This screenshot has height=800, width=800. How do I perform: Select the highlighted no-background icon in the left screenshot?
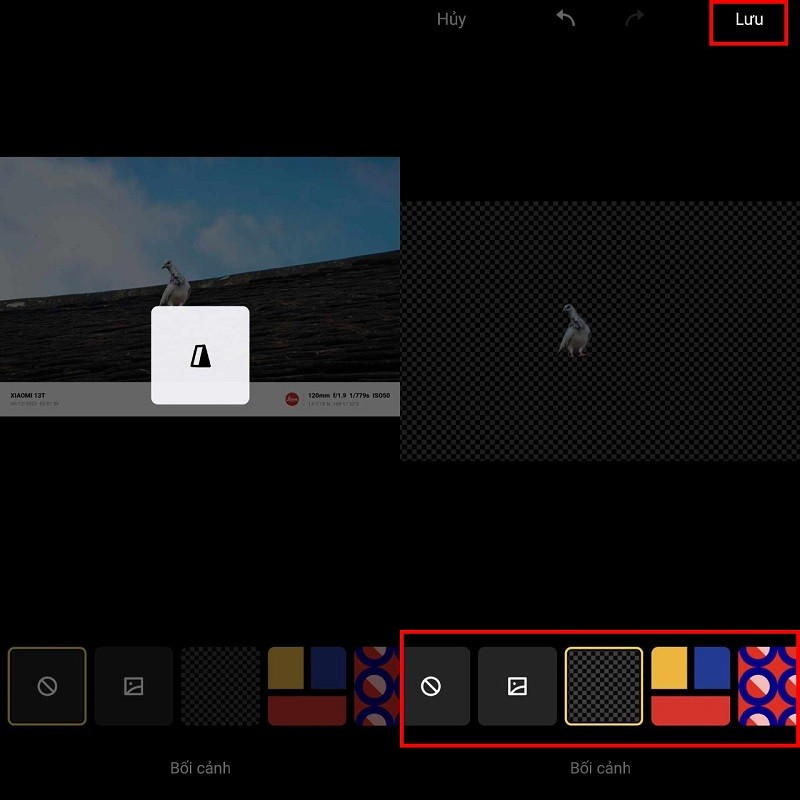pyautogui.click(x=47, y=686)
